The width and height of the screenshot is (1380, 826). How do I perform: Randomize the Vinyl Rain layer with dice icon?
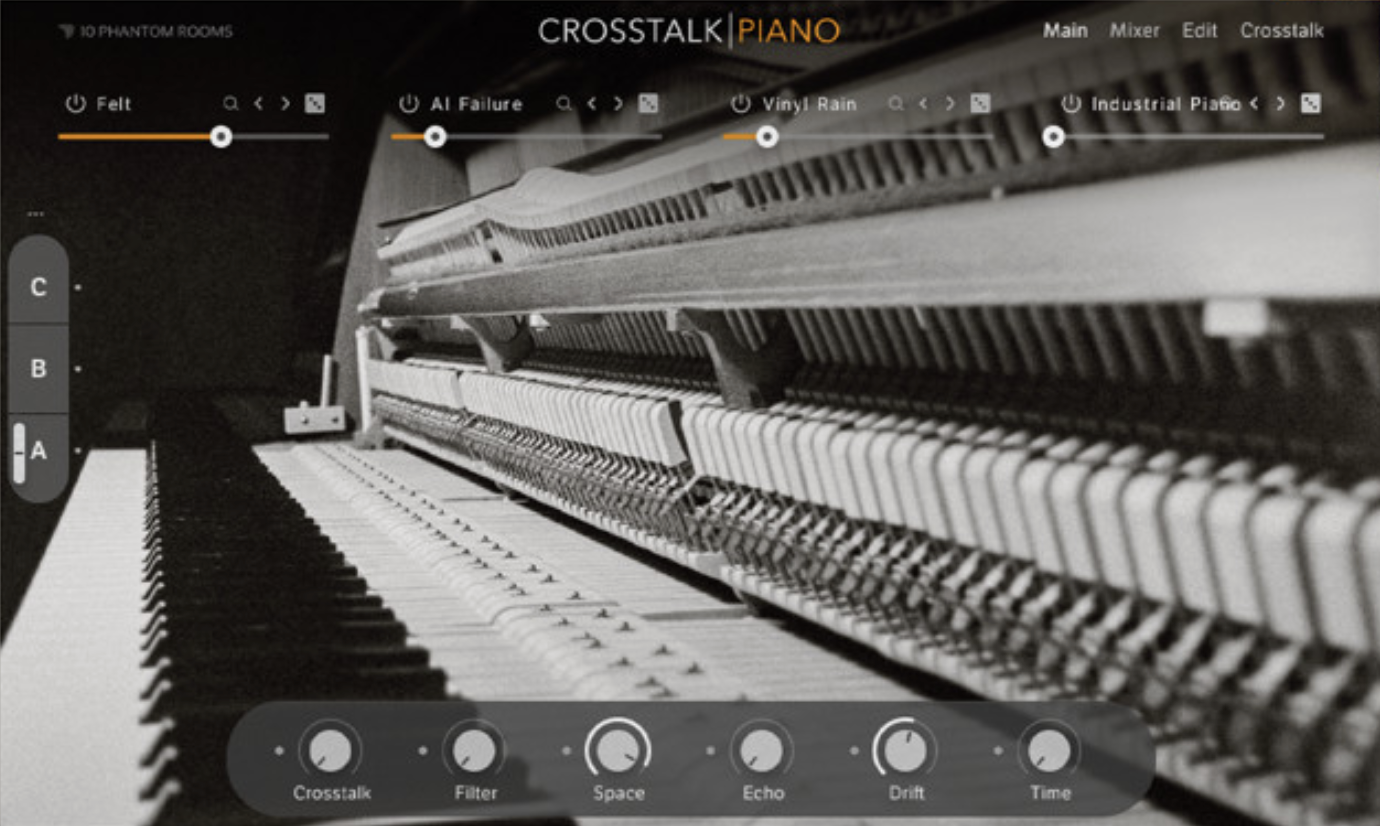coord(978,102)
